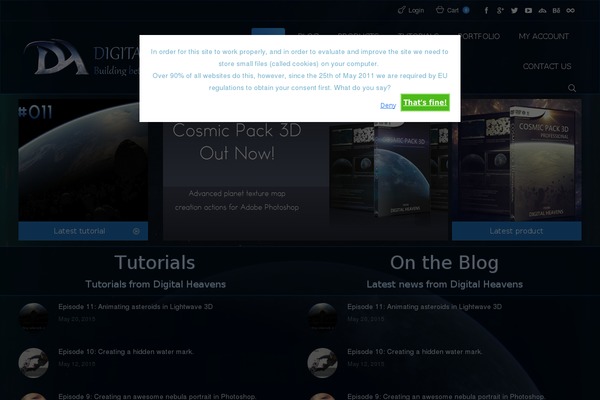This screenshot has height=400, width=600.
Task: Click May 12, 2015 date under On the Blog
Action: [x=365, y=364]
